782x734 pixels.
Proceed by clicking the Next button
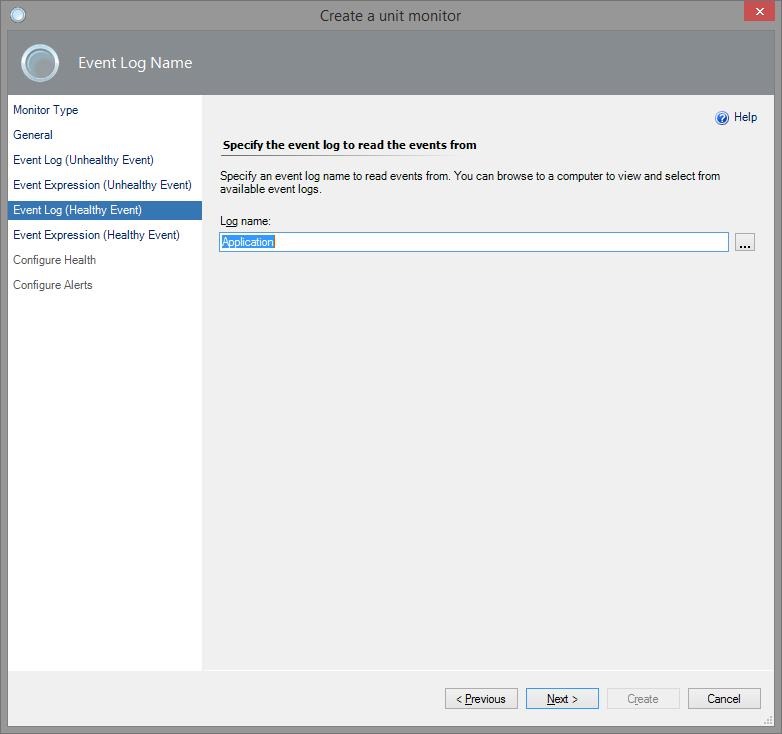[562, 699]
